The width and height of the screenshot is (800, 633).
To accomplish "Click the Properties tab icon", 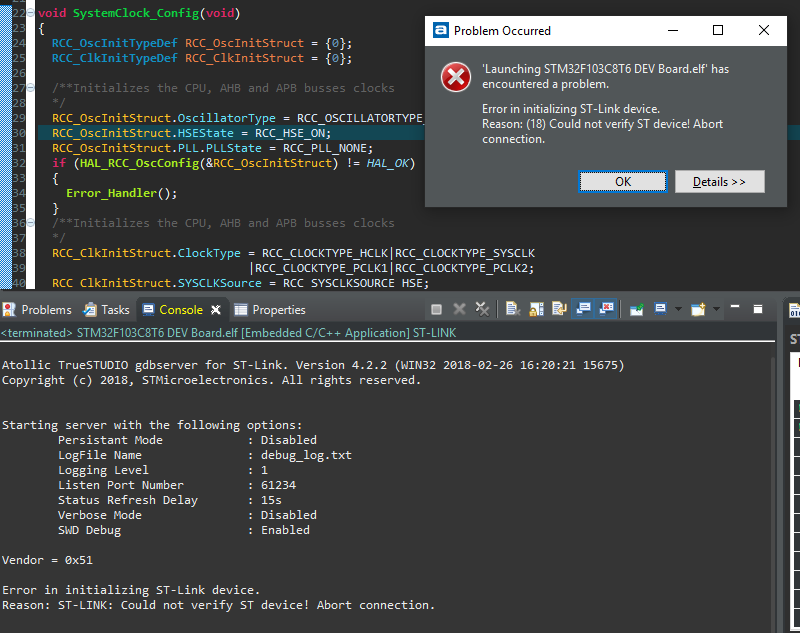I will pos(240,310).
